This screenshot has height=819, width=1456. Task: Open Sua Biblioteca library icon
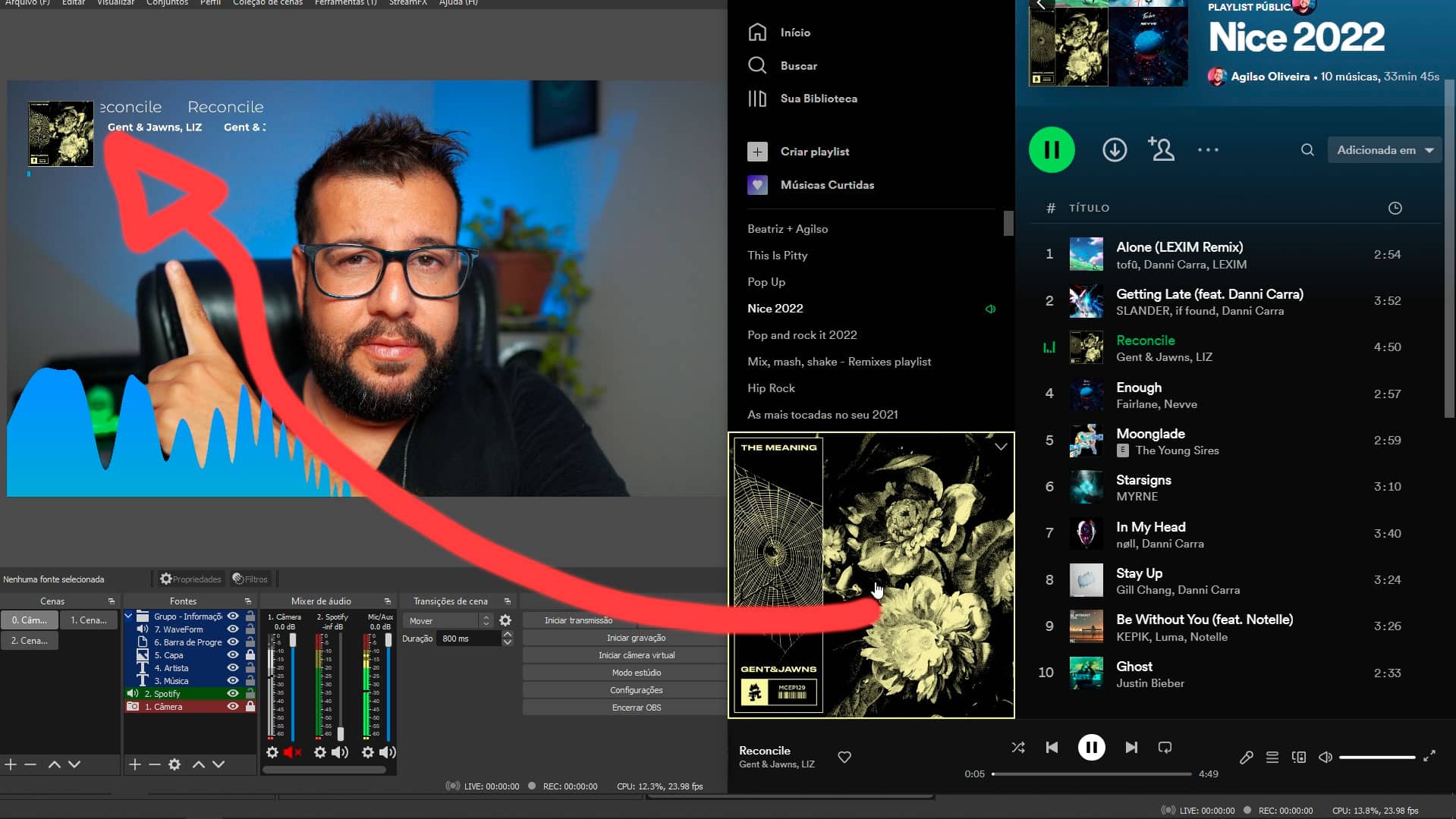coord(757,99)
